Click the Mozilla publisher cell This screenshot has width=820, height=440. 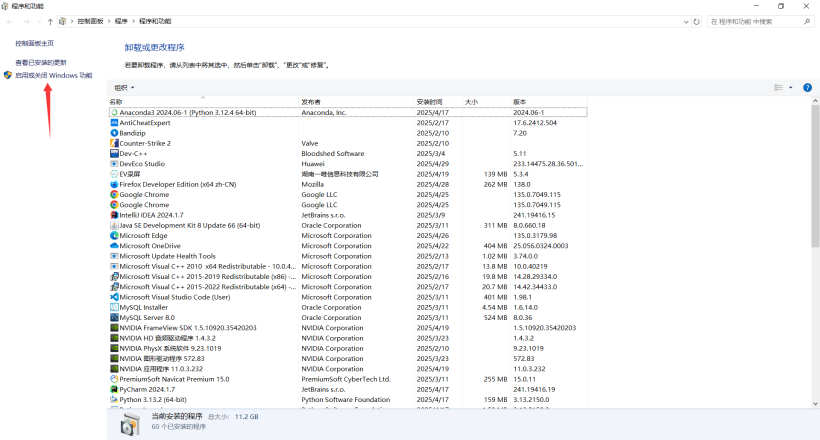312,184
